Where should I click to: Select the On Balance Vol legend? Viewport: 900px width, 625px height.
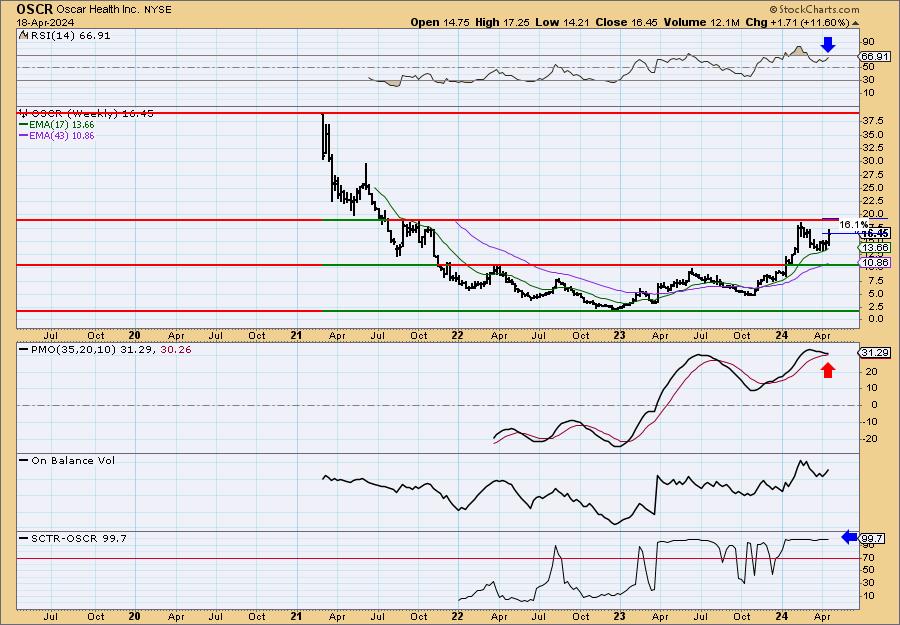coord(67,460)
